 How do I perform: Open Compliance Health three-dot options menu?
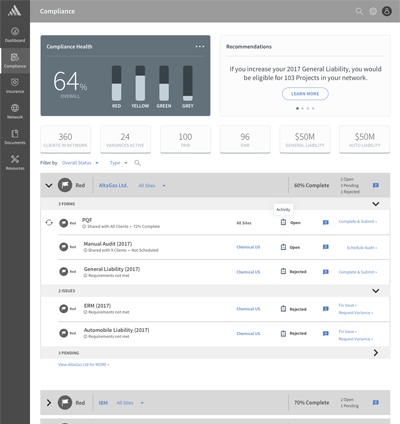click(x=200, y=46)
